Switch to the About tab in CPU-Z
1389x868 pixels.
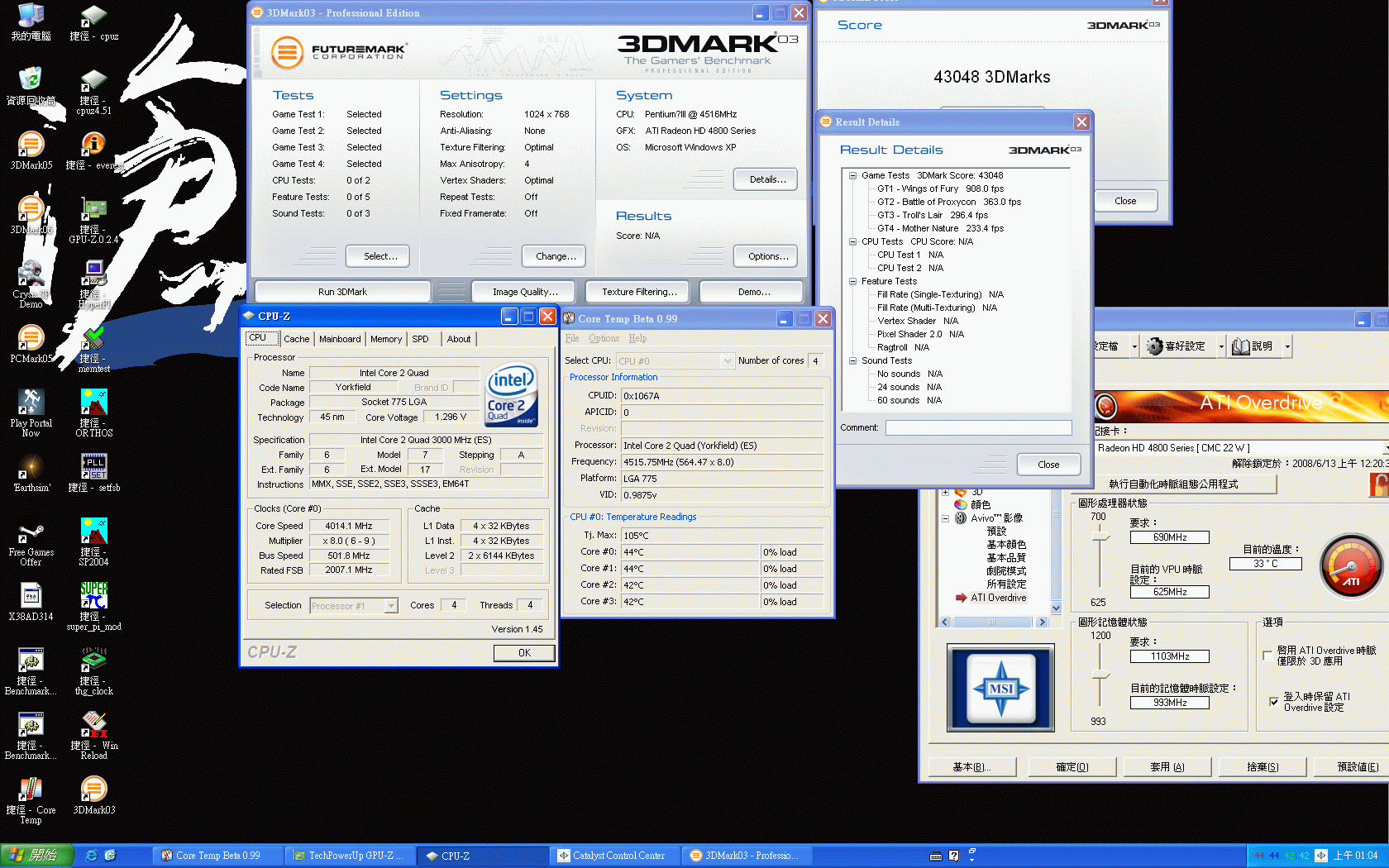pos(459,339)
